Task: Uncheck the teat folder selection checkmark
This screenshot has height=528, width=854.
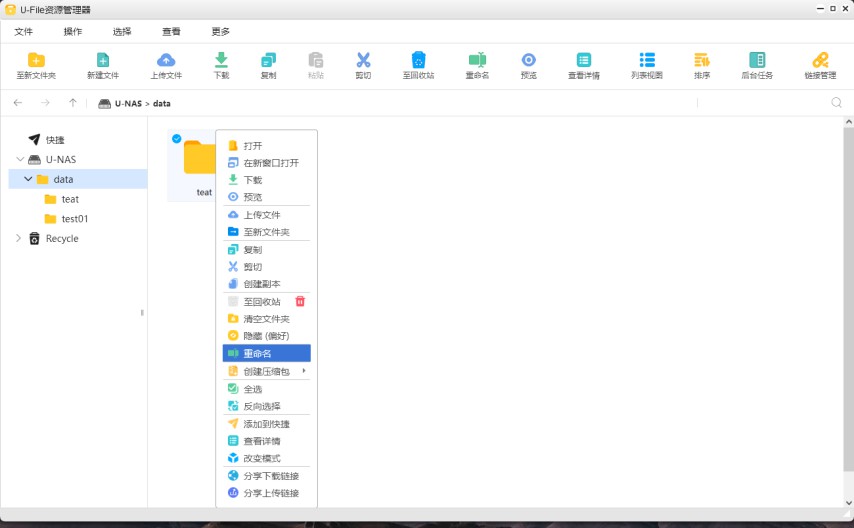Action: 176,138
